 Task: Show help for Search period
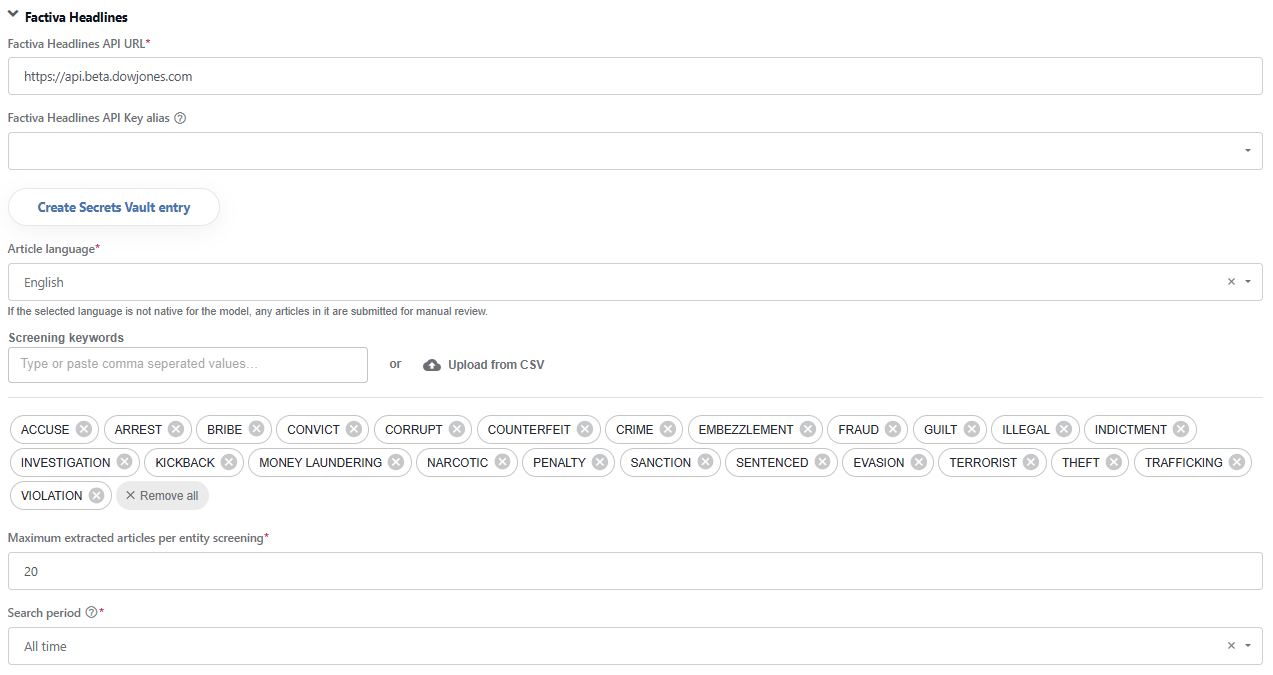pyautogui.click(x=91, y=612)
